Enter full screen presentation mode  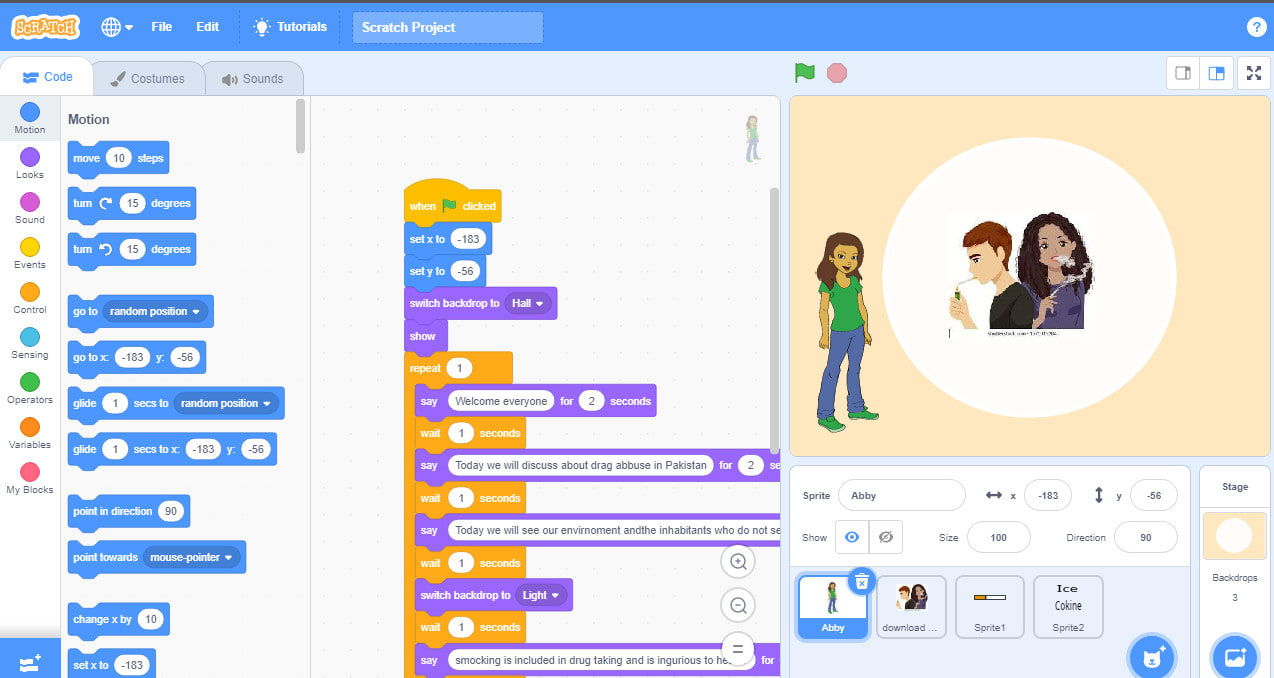(1254, 72)
